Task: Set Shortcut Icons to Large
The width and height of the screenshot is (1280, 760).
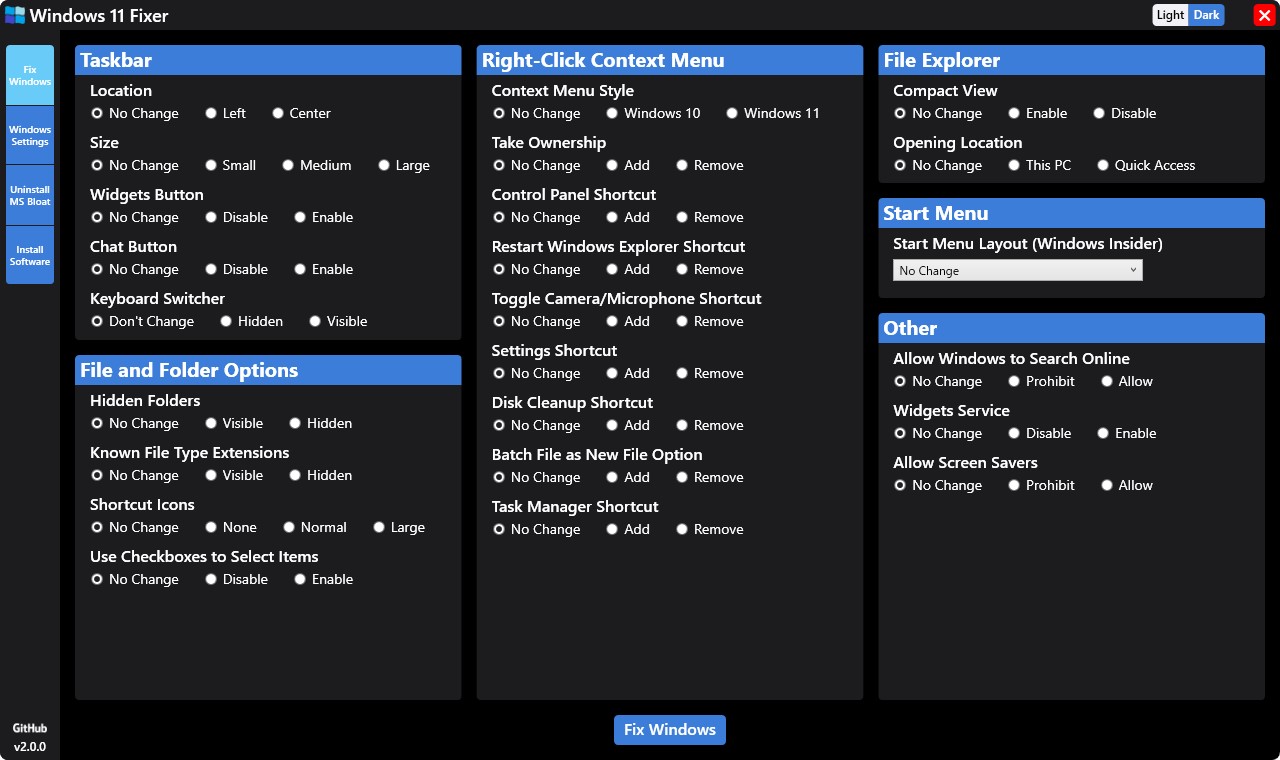Action: click(399, 527)
